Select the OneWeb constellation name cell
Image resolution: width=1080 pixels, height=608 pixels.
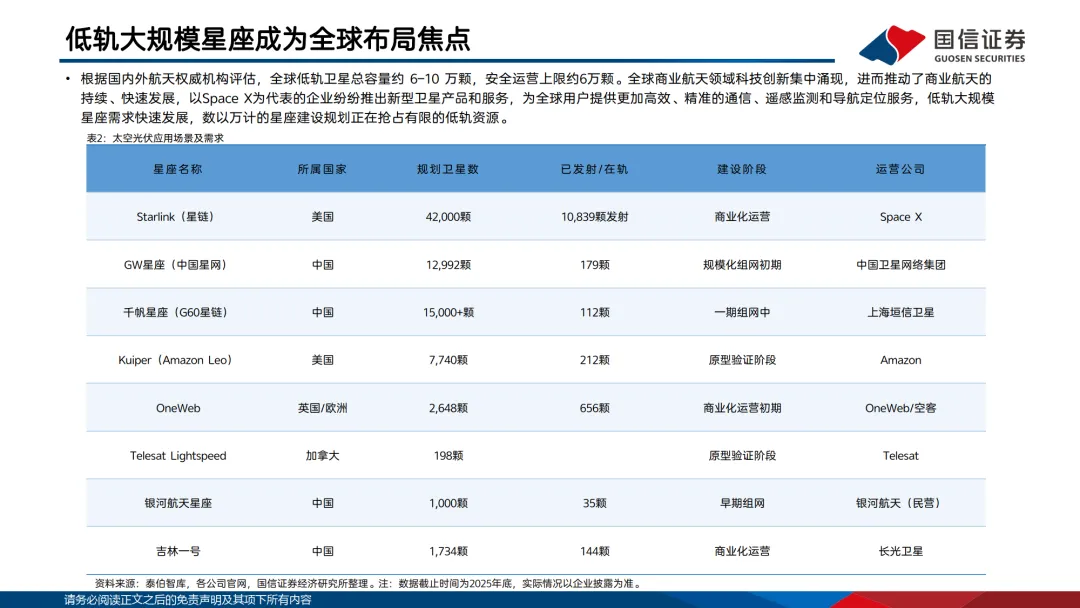tap(178, 408)
